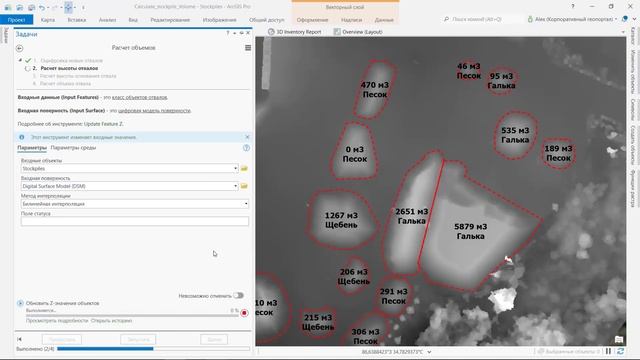Open the Общий доступ ribbon tab
Image resolution: width=640 pixels, height=360 pixels.
(267, 20)
